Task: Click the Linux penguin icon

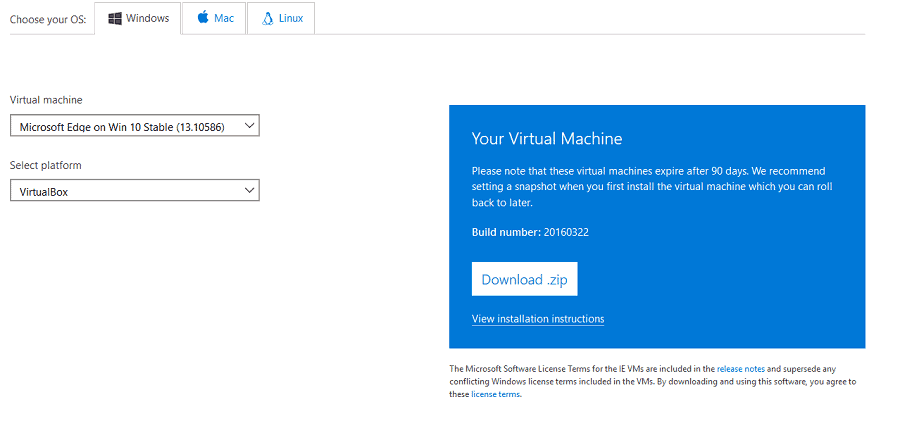Action: (267, 18)
